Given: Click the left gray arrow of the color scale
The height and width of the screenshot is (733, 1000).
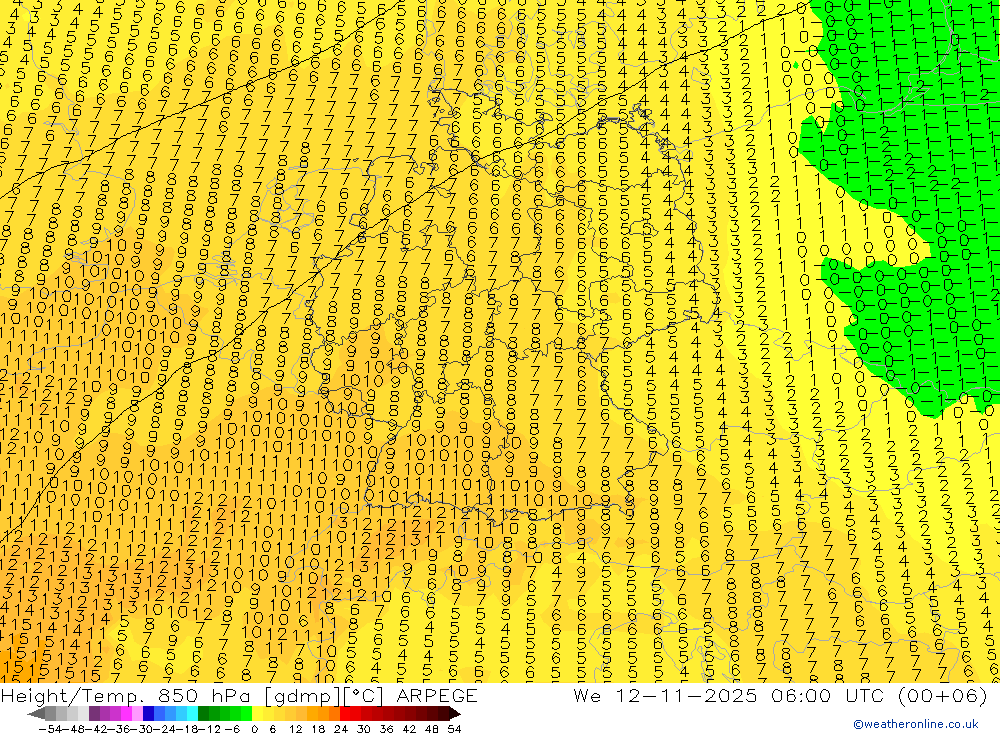Looking at the screenshot, I should tap(36, 714).
